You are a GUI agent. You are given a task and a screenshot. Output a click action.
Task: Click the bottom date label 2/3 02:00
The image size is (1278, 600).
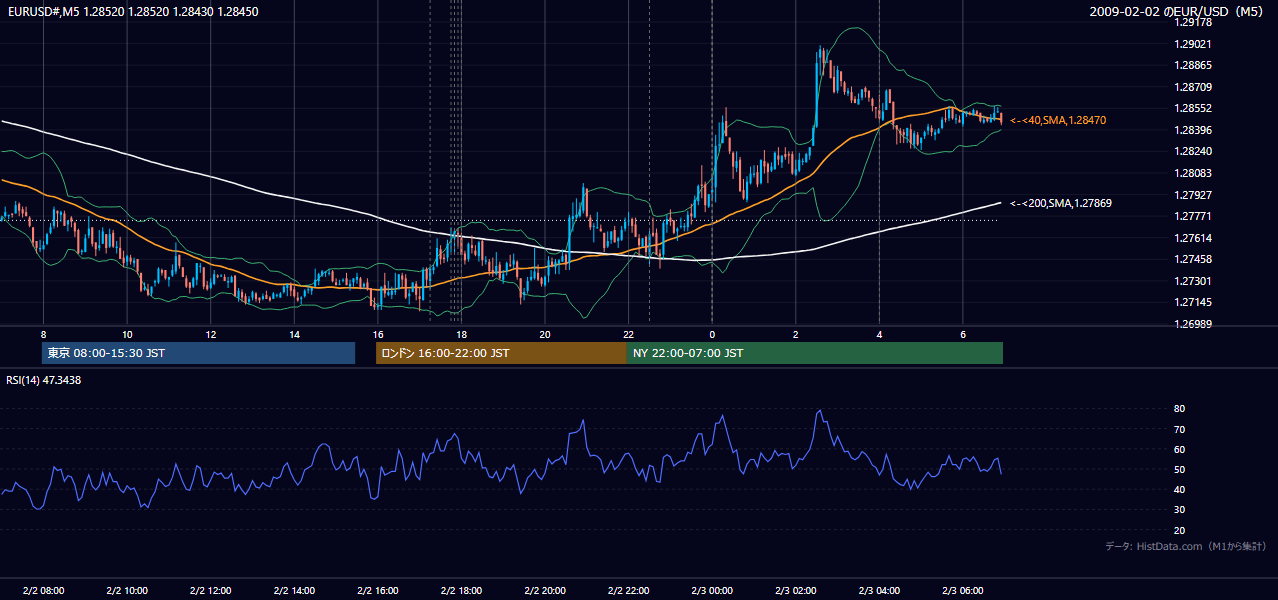(795, 590)
